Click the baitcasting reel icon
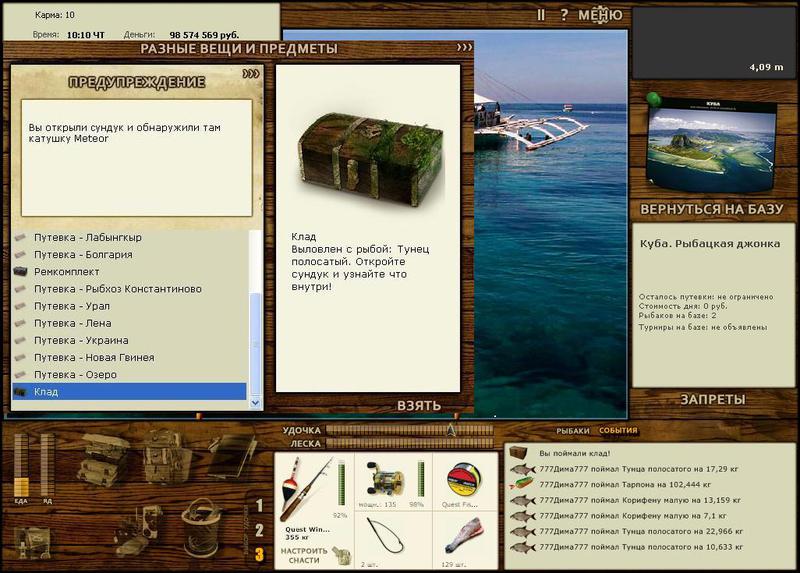The image size is (800, 573). click(x=385, y=480)
